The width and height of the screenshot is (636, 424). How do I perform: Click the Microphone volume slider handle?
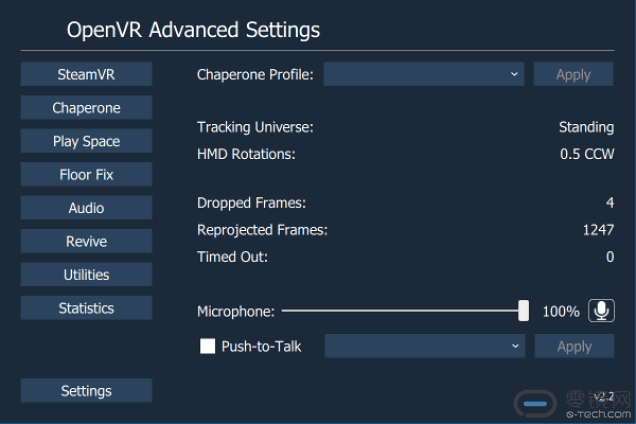(523, 311)
